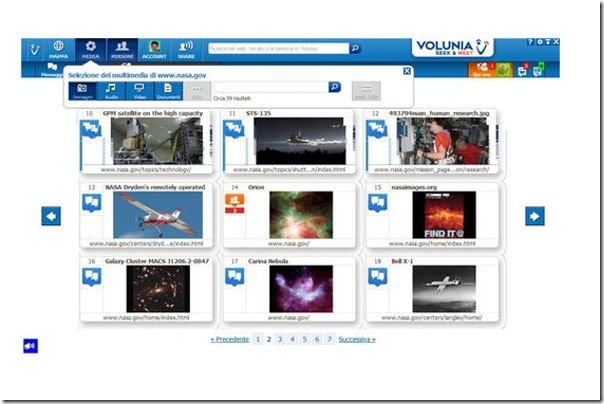Switch to the Audio media tab

pos(111,91)
